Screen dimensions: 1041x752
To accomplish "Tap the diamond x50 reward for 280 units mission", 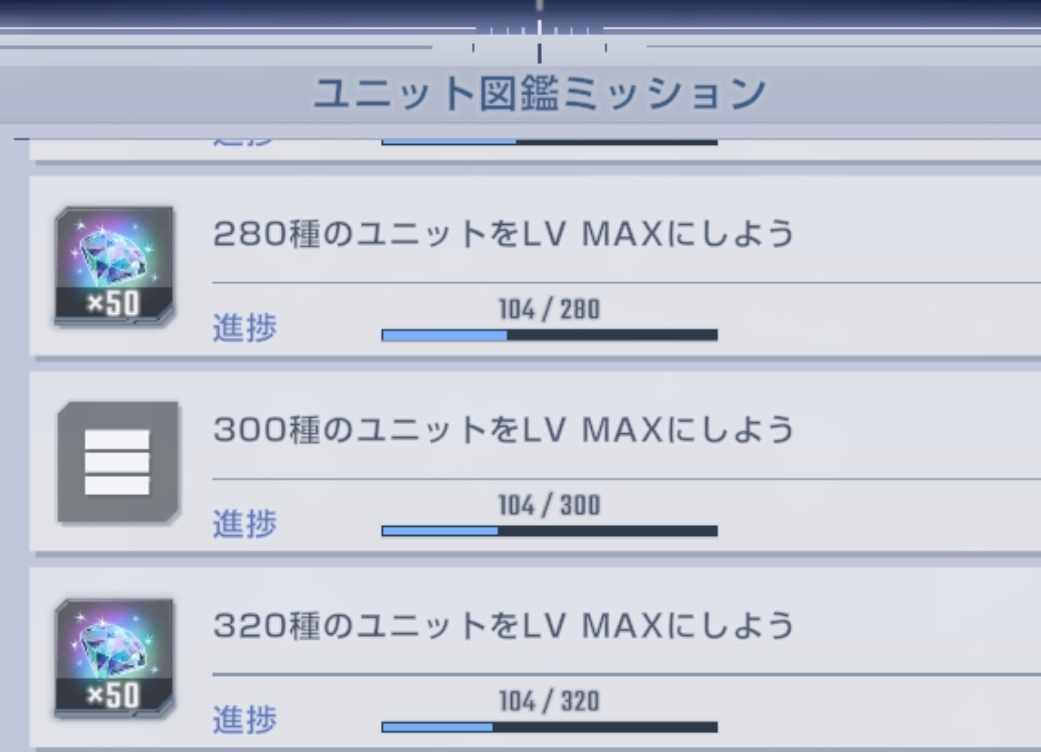I will [x=114, y=266].
